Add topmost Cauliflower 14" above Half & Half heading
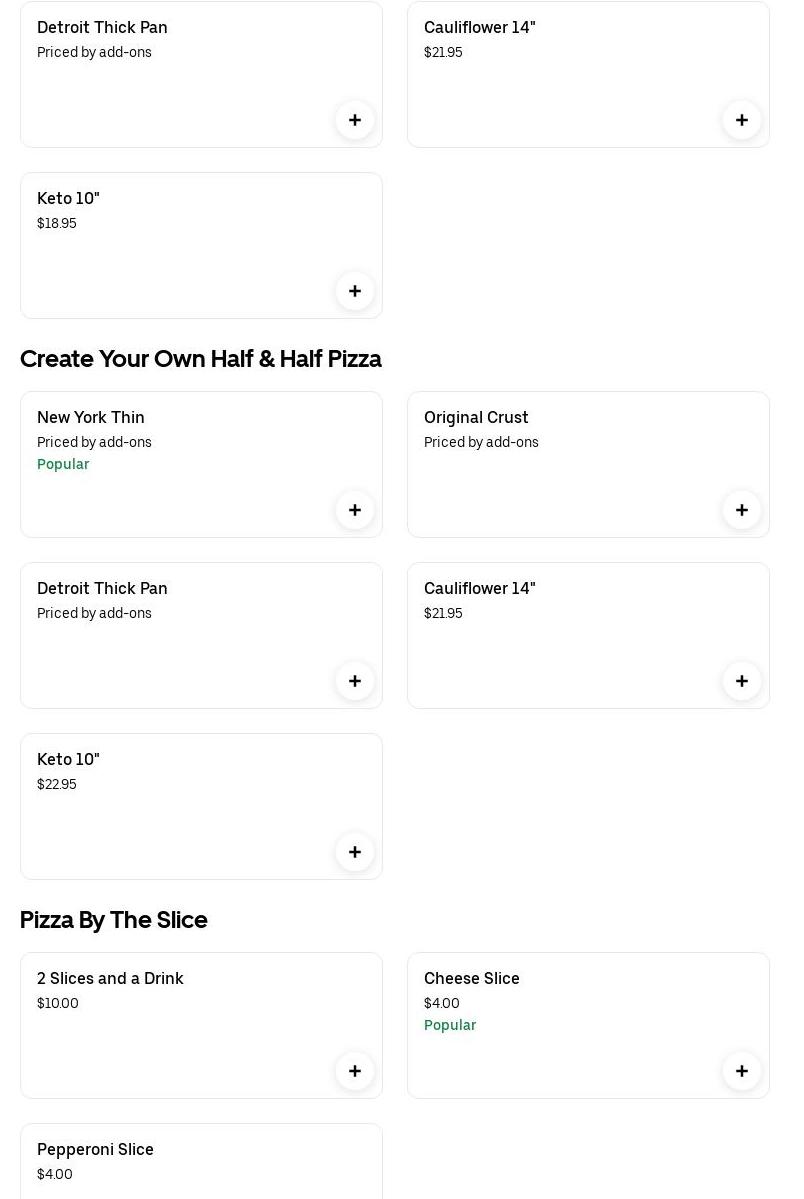804x1199 pixels. [742, 120]
